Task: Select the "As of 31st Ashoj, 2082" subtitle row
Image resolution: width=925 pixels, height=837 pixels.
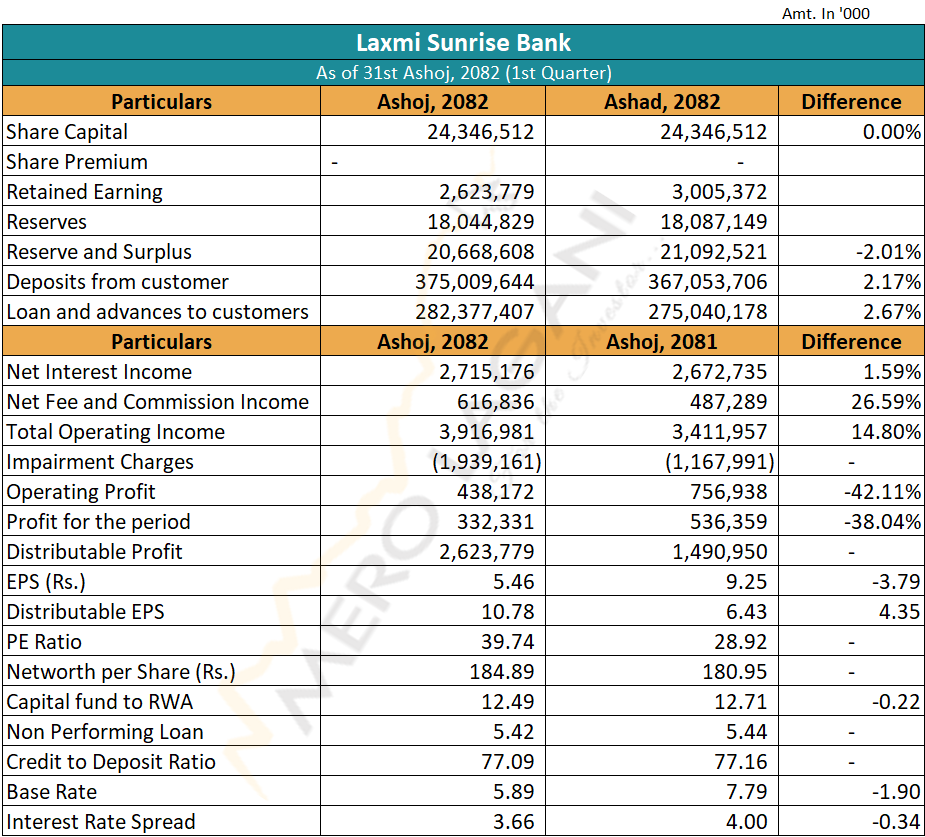Action: pos(463,73)
